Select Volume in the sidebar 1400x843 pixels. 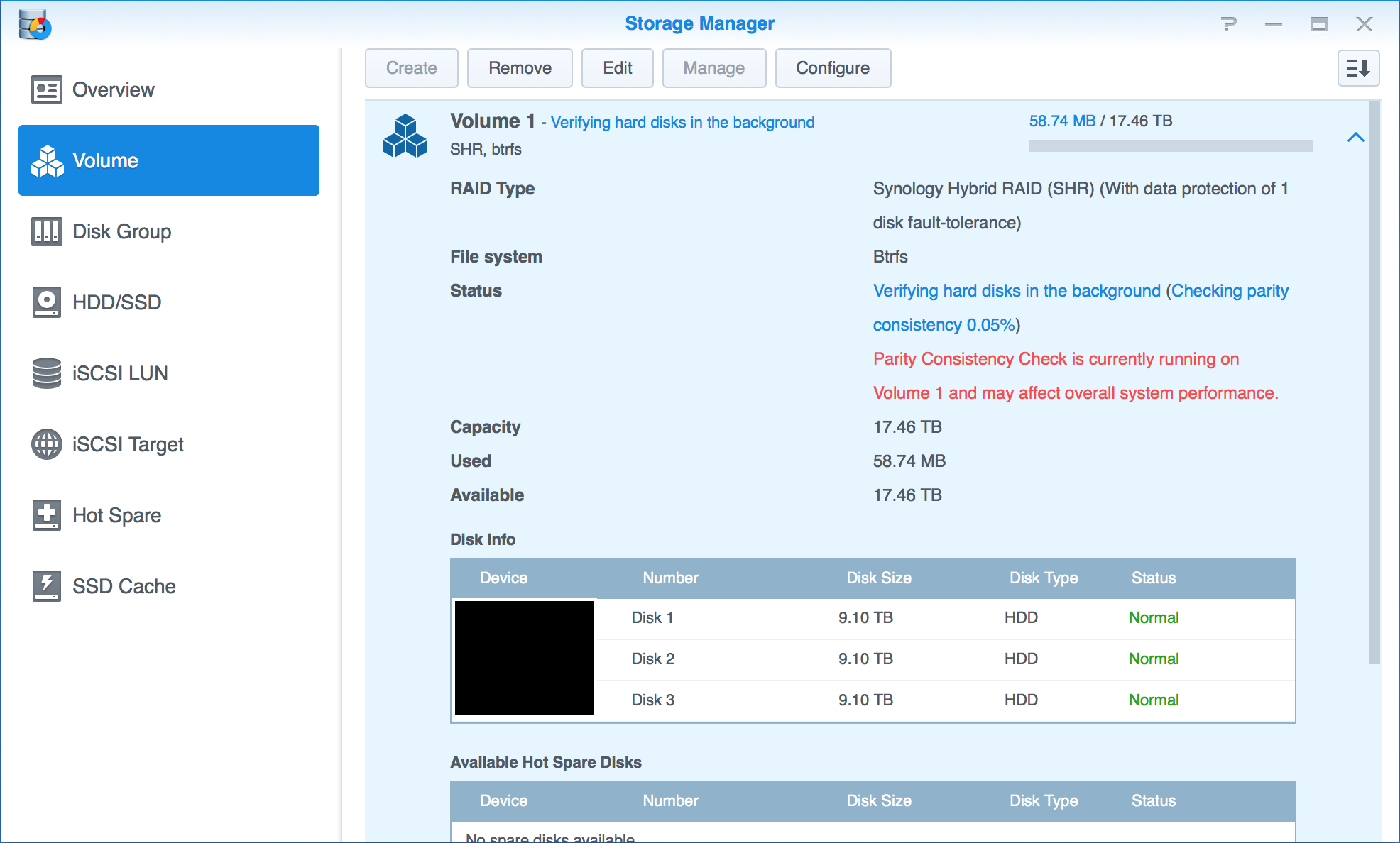coord(169,160)
